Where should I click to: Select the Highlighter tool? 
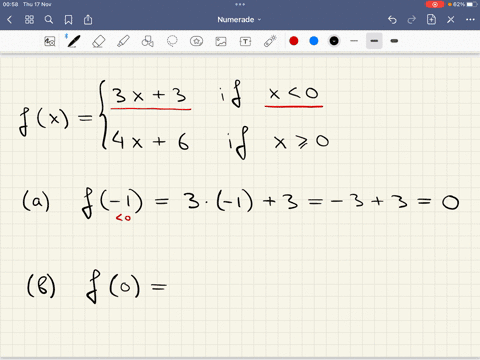tap(123, 41)
